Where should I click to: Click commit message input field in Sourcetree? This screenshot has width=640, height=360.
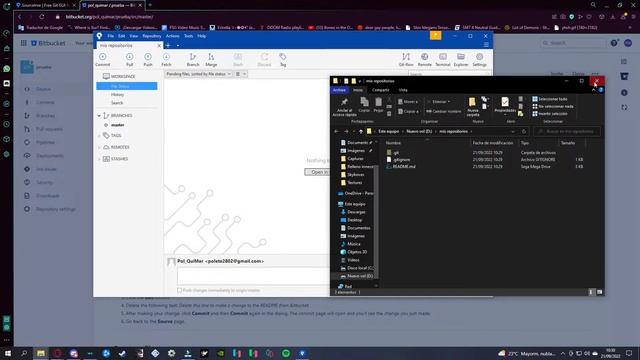(x=253, y=276)
